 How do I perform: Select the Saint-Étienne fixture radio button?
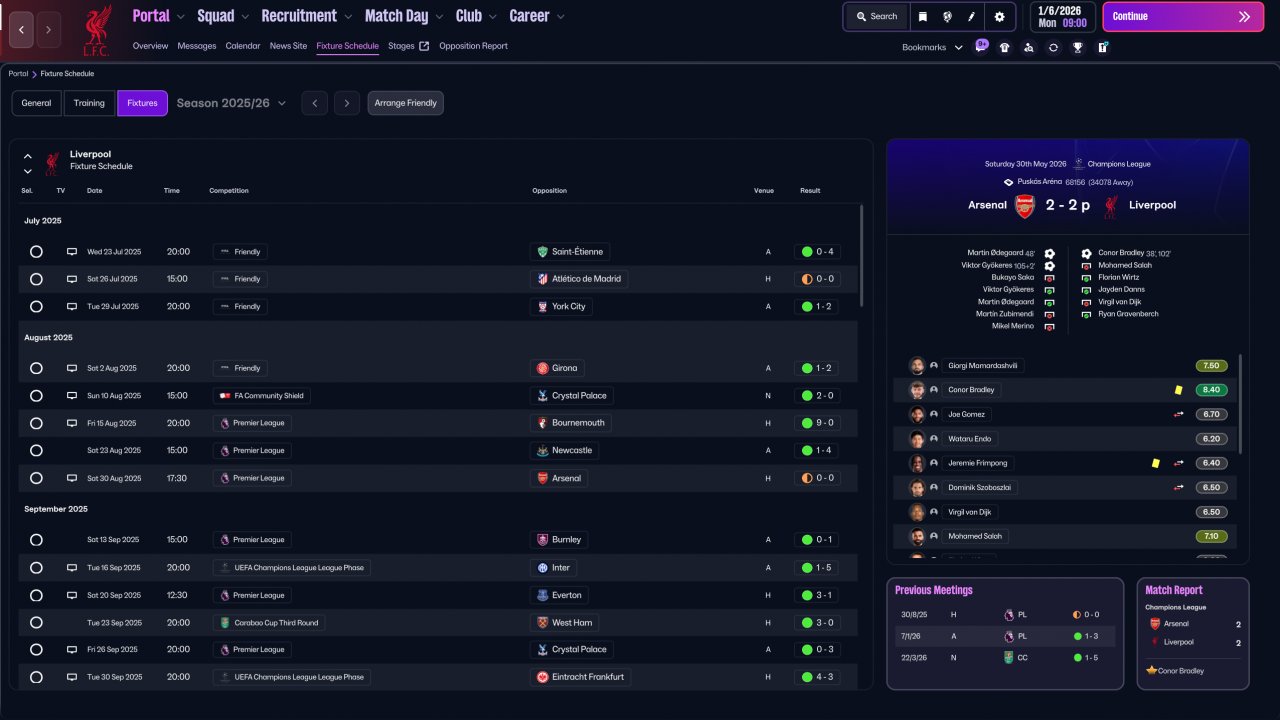(x=36, y=252)
